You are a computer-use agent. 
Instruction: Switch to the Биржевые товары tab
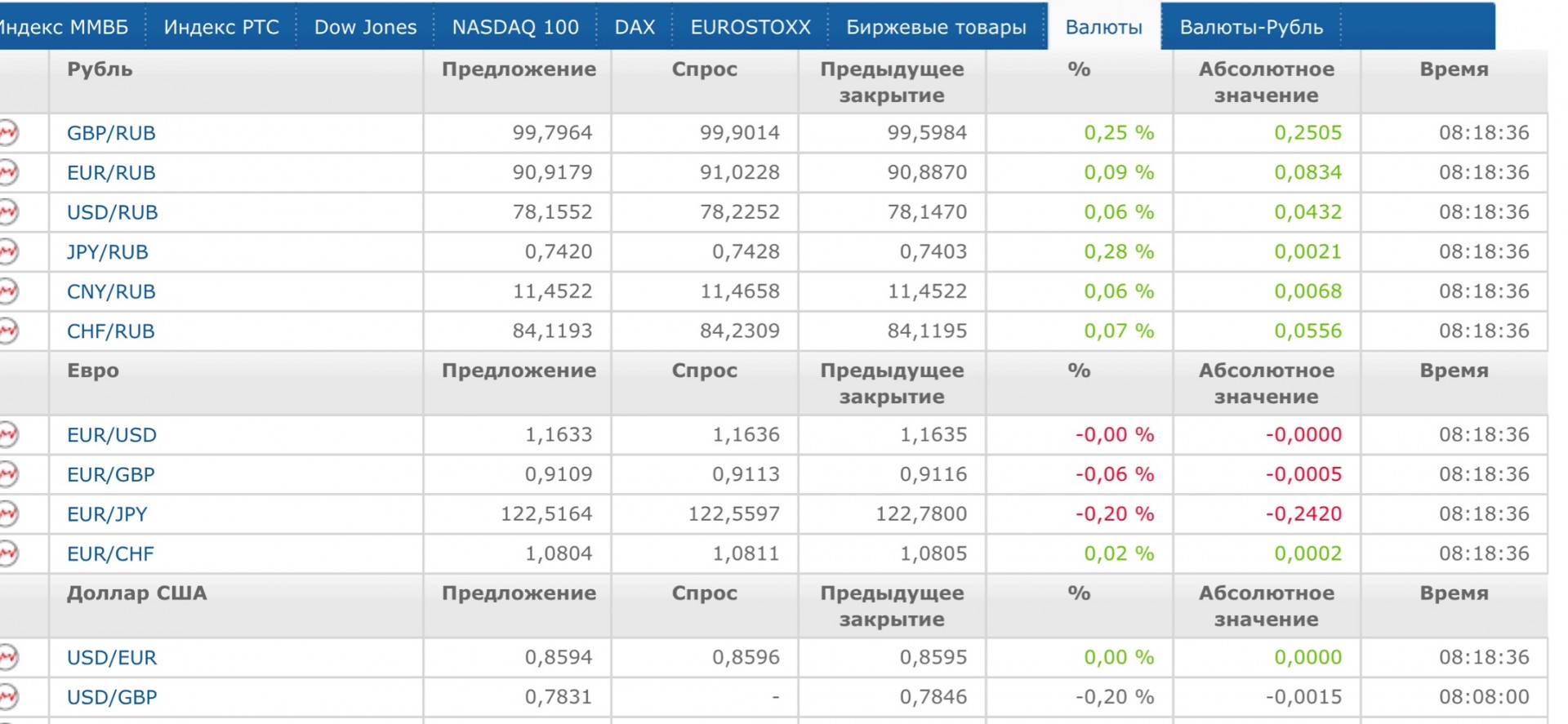[936, 27]
